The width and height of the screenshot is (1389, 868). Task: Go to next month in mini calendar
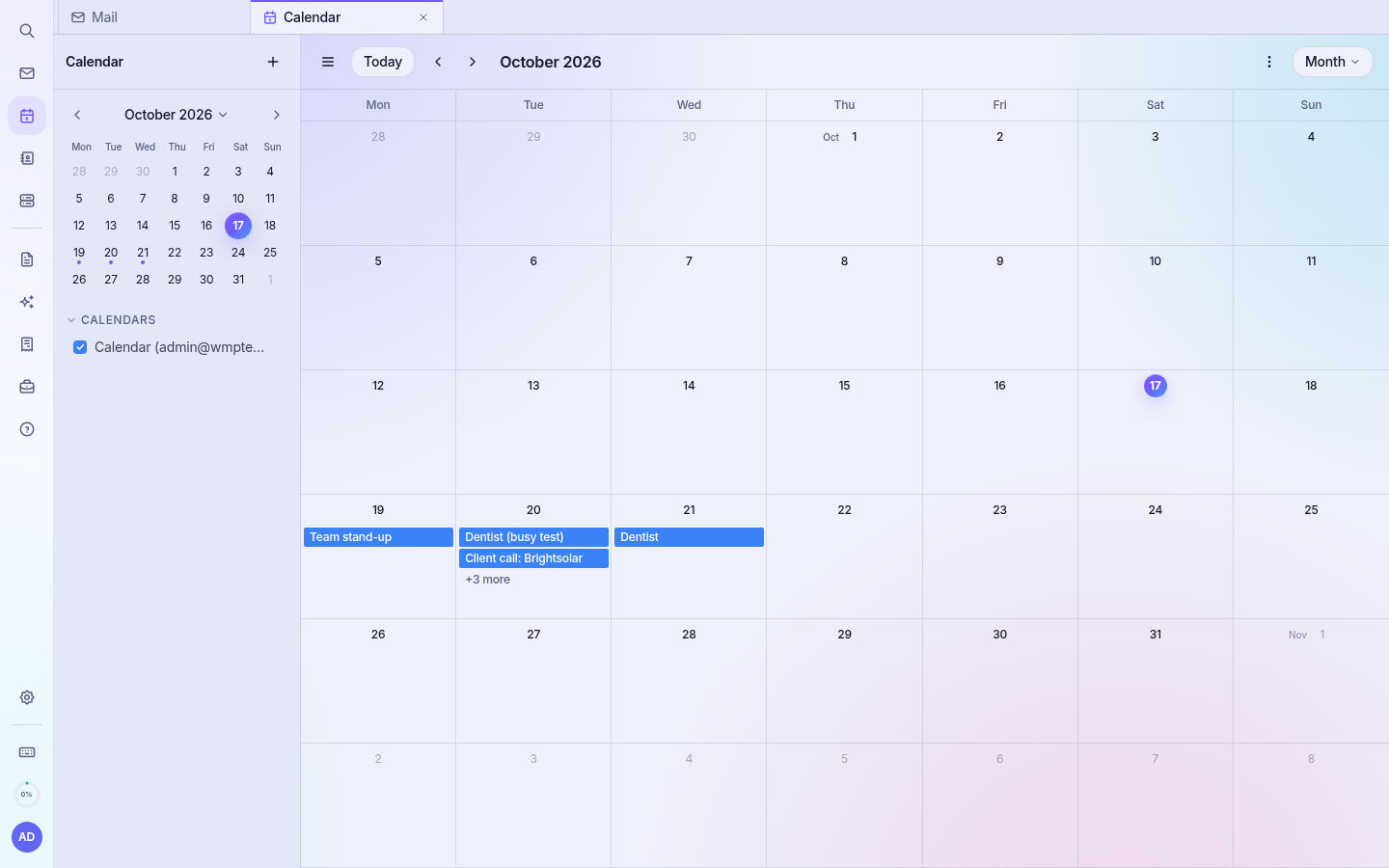click(277, 115)
